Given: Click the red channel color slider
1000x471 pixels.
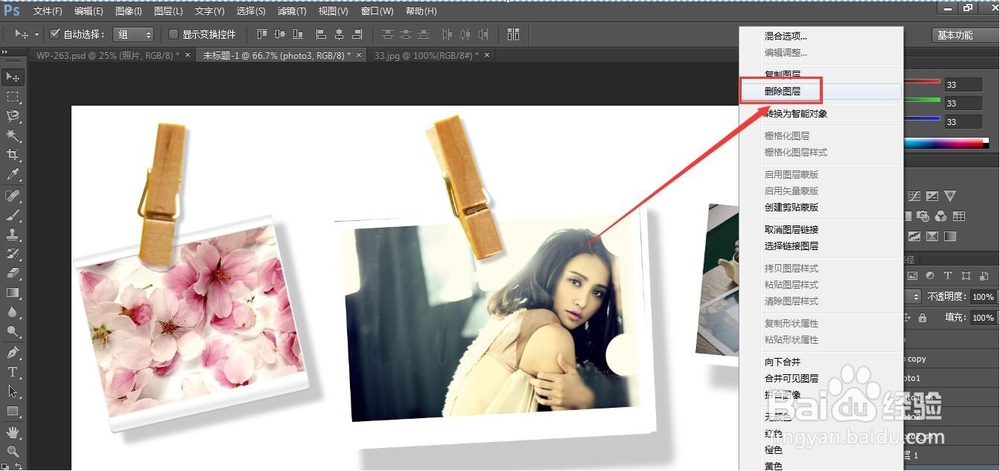Looking at the screenshot, I should coord(922,82).
